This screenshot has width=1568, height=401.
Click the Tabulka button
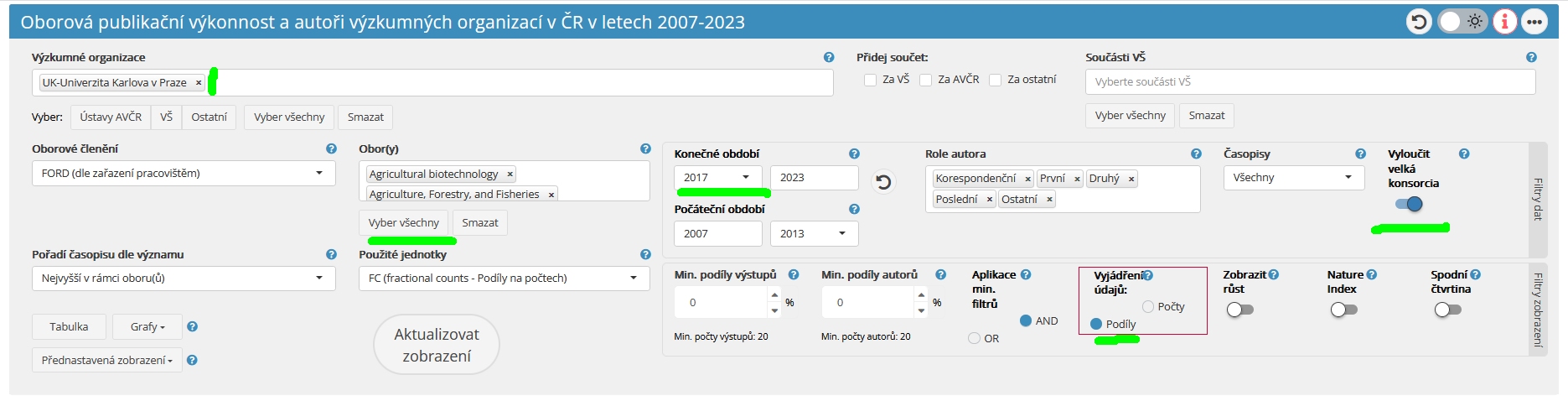[x=69, y=327]
